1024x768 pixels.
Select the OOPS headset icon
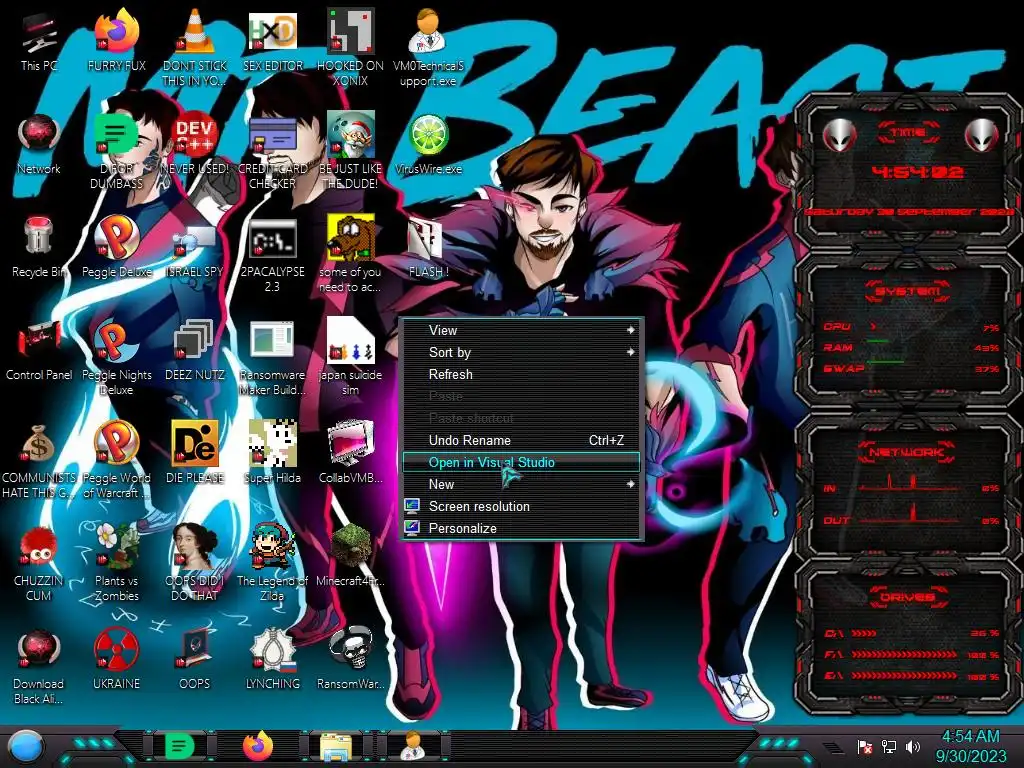click(x=195, y=660)
